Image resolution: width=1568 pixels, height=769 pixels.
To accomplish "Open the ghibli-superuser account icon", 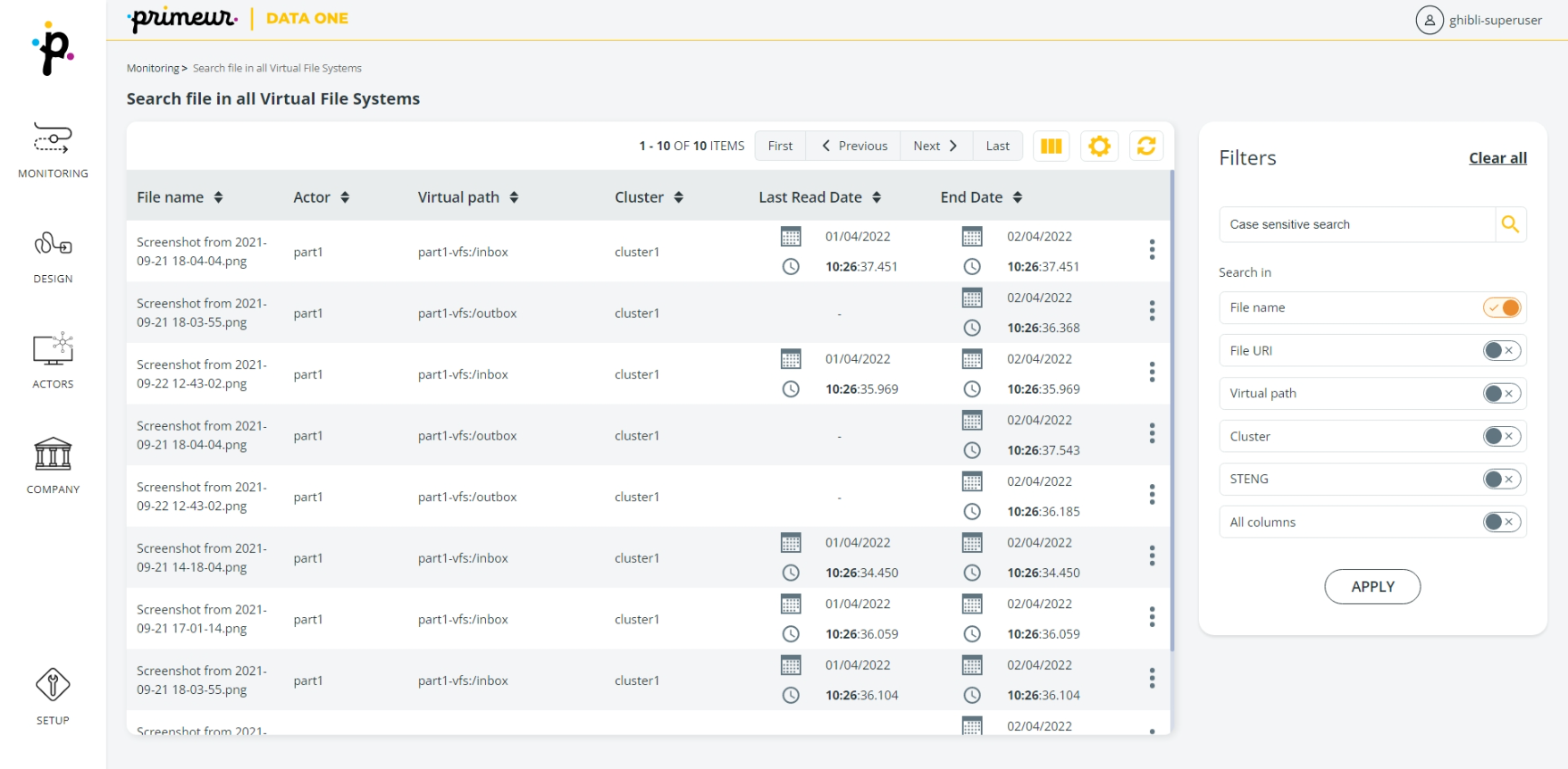I will pos(1430,20).
